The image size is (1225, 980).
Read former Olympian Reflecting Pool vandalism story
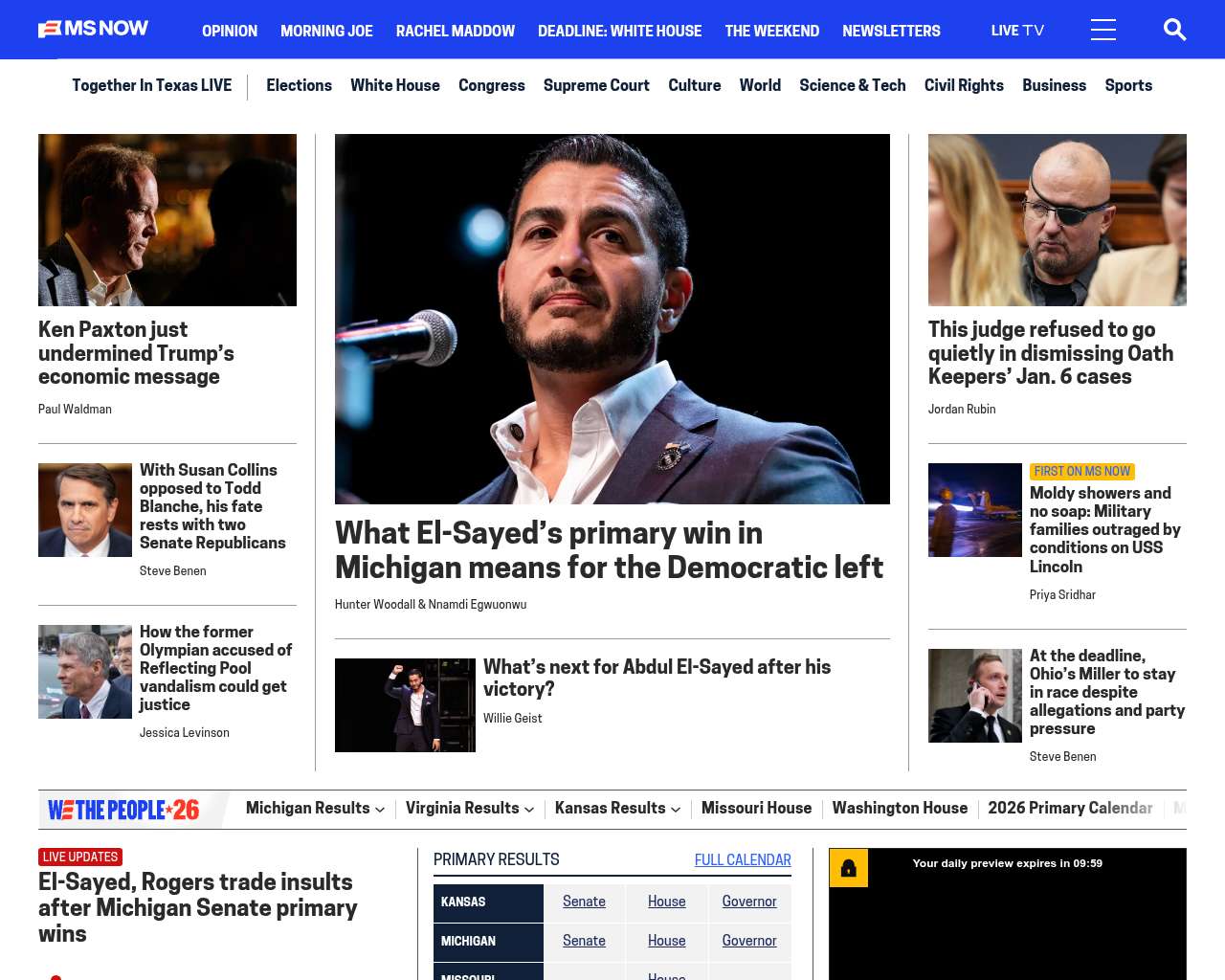[215, 668]
